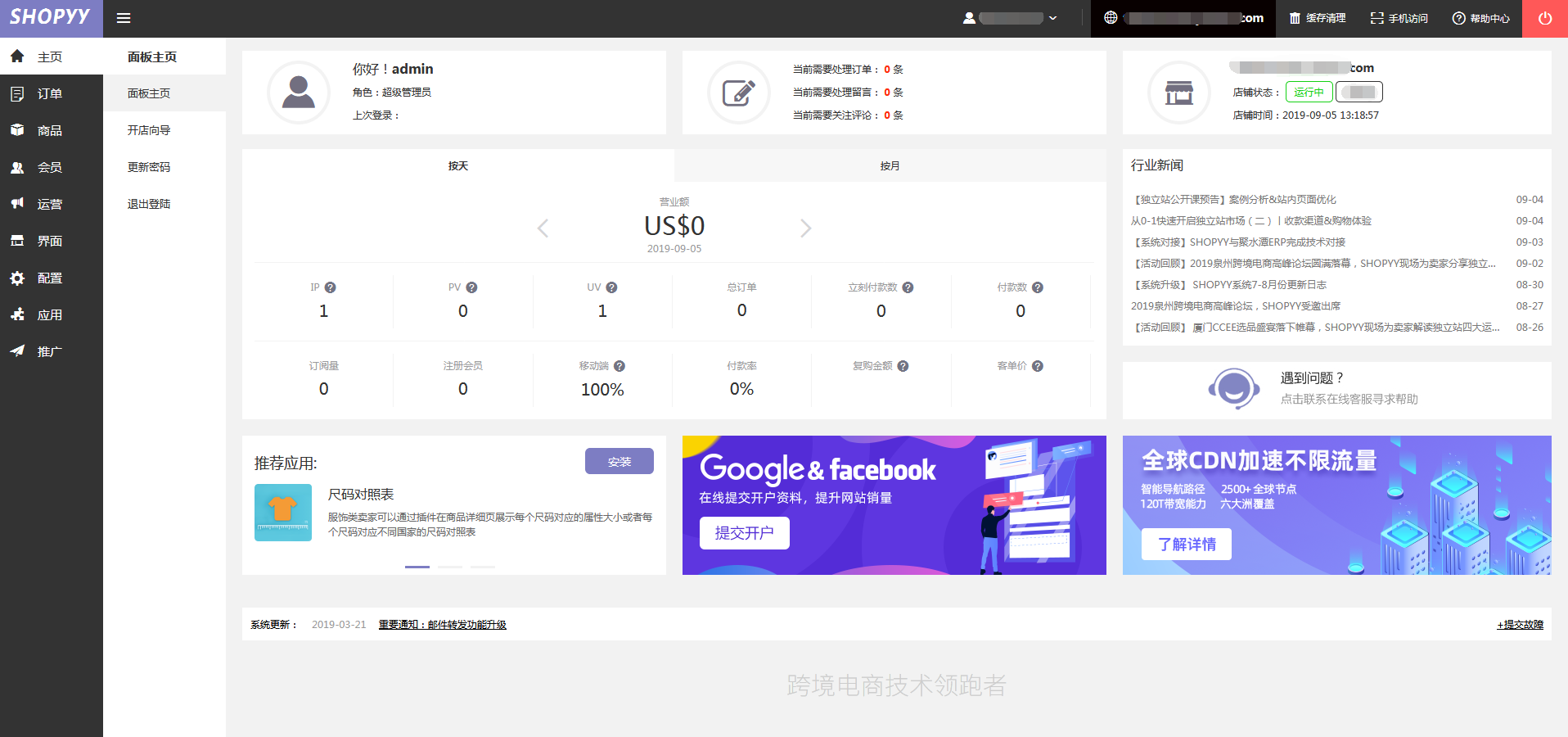Open the user account dropdown arrow

(1053, 18)
